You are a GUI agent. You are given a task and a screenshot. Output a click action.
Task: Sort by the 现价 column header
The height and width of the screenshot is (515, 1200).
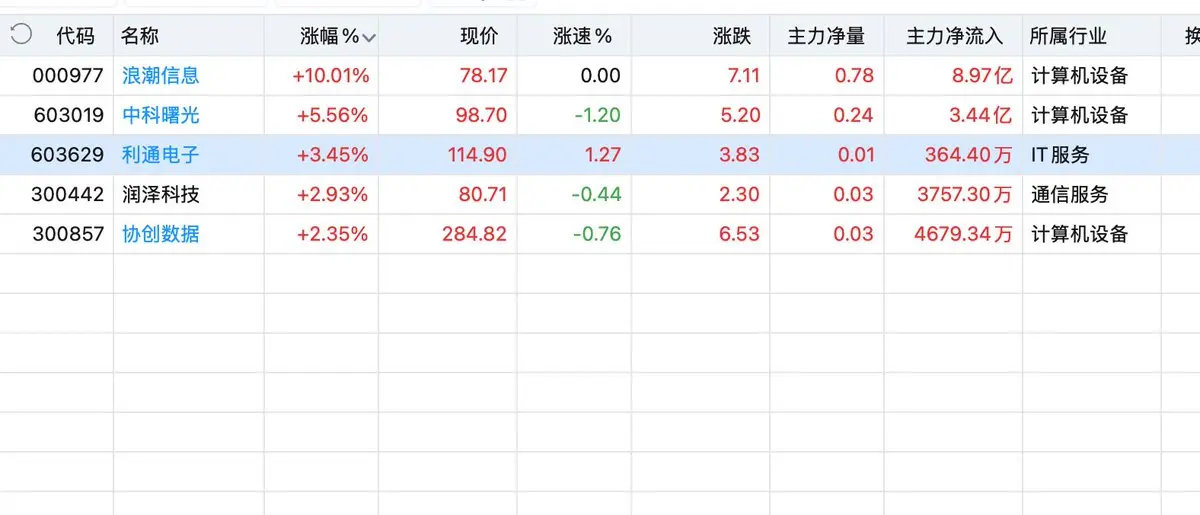(478, 36)
